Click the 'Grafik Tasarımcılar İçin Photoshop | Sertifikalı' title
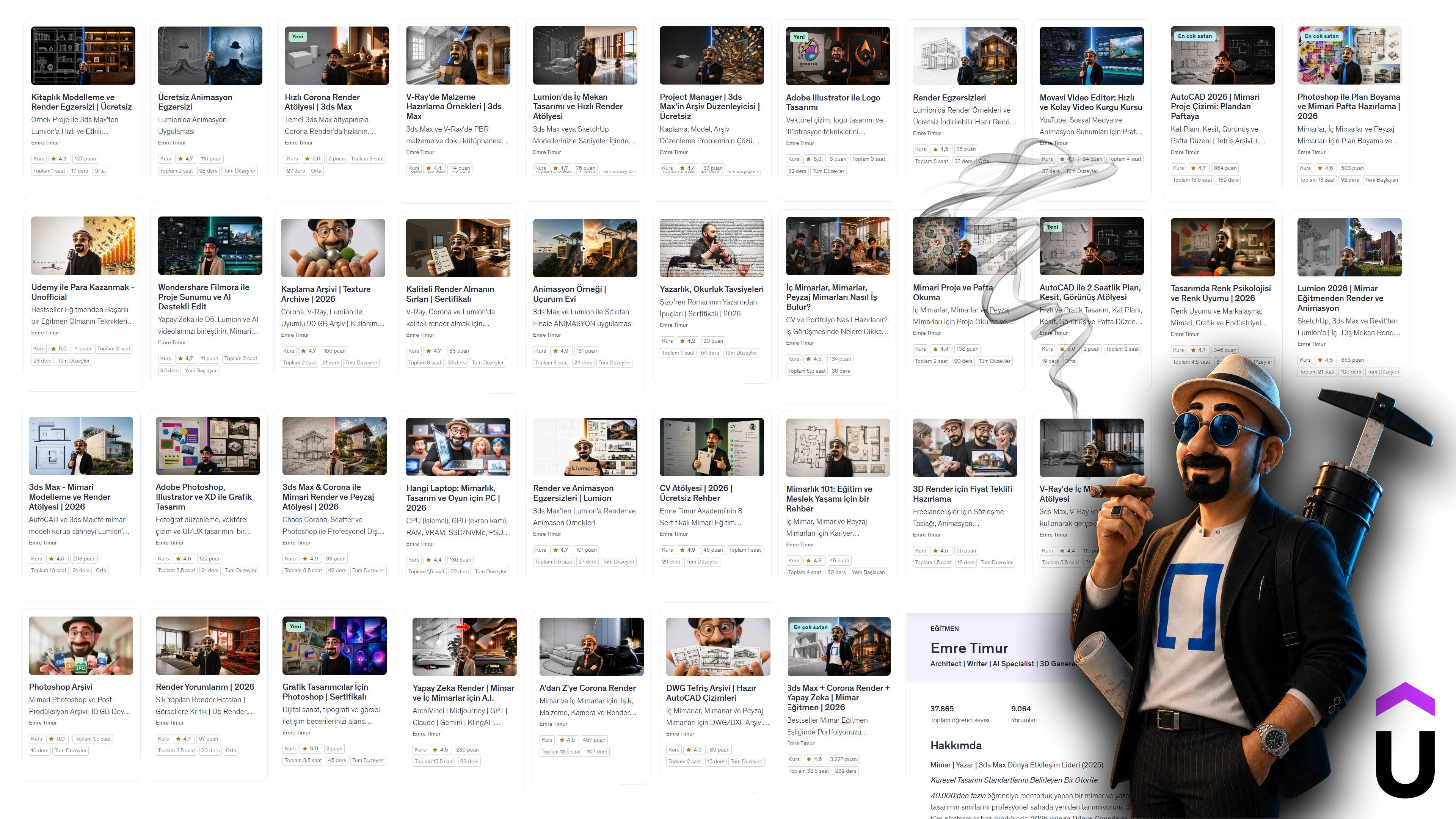This screenshot has width=1456, height=819. 325,692
